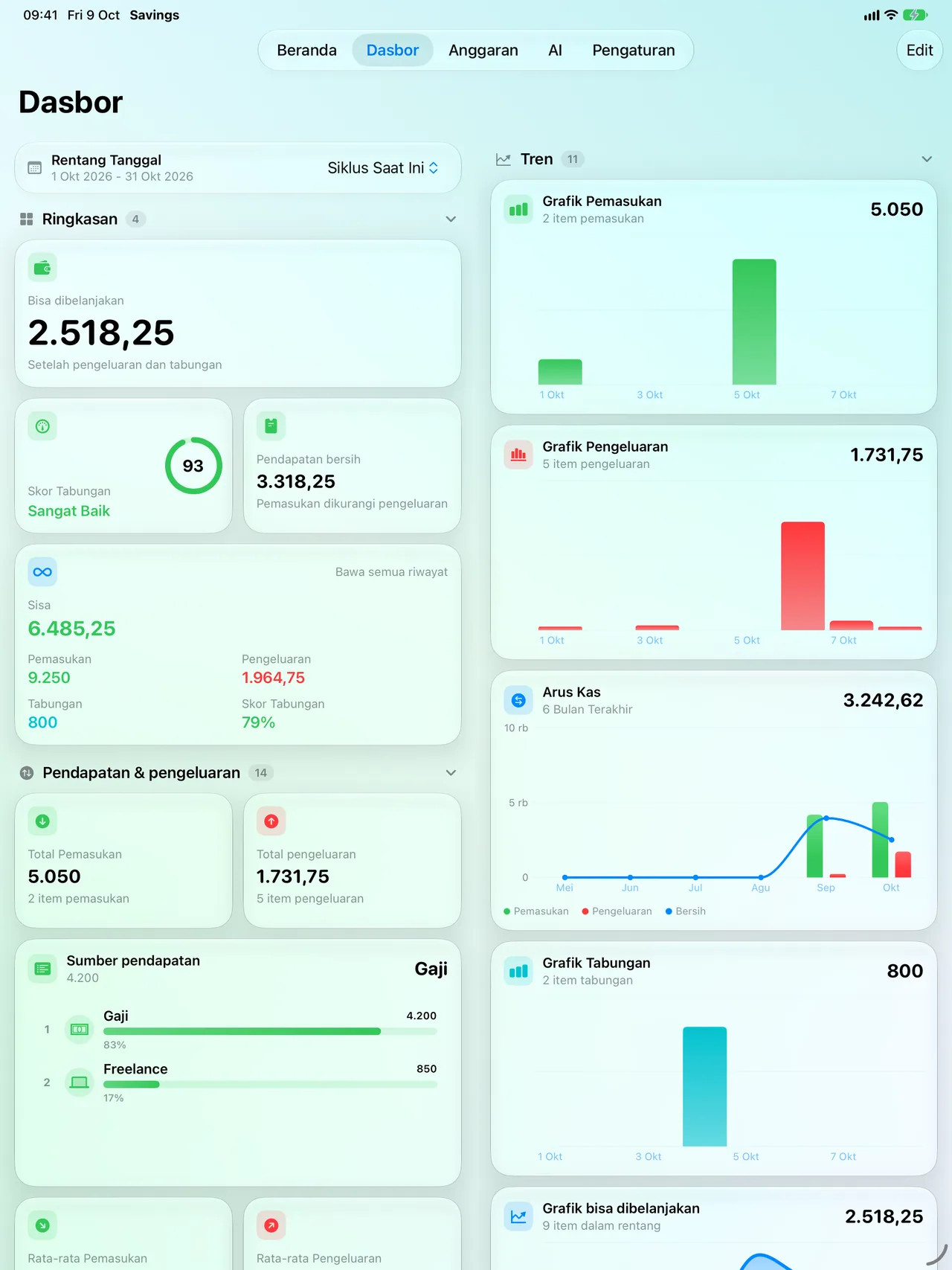Tap the Sumber pendapatan list icon
This screenshot has height=1270, width=952.
click(42, 969)
